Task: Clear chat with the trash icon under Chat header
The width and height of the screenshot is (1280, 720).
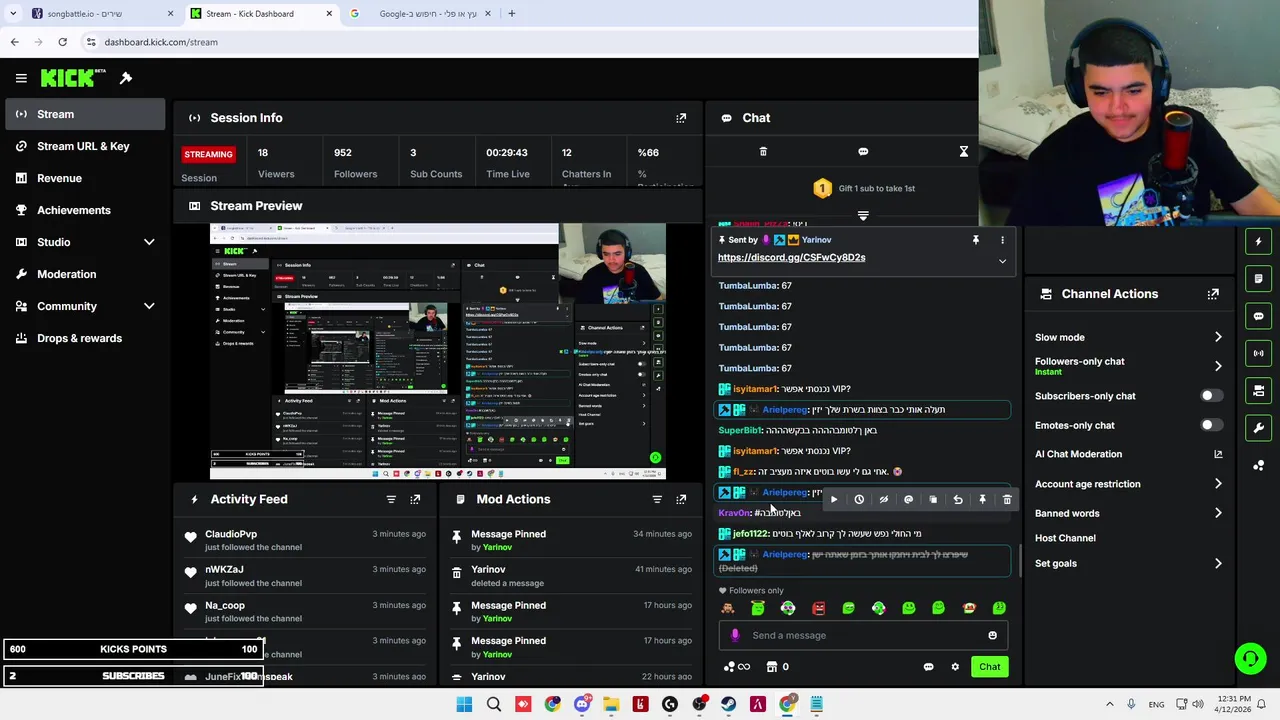Action: coord(763,152)
